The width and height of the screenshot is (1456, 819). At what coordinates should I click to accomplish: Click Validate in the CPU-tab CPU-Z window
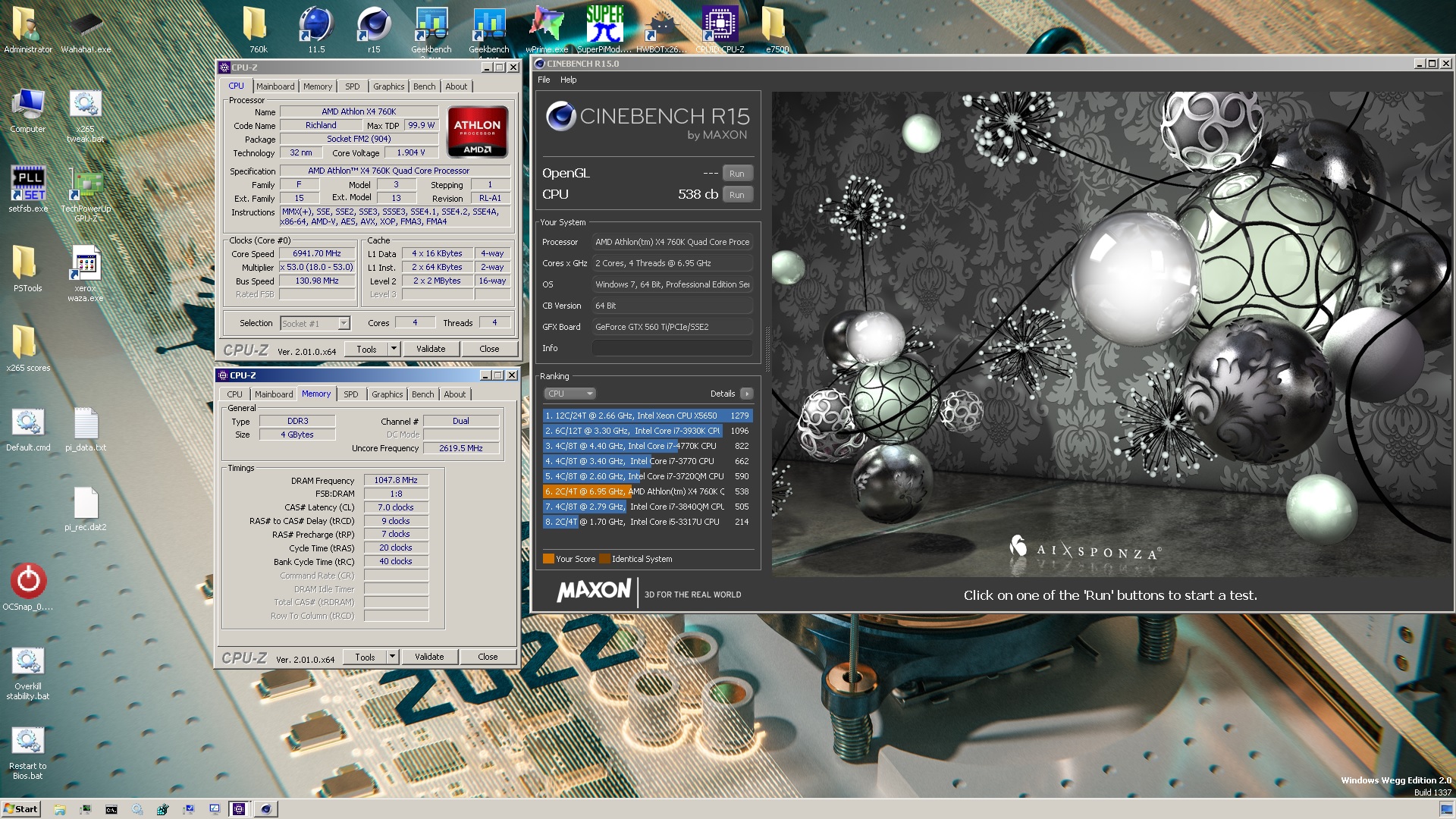click(x=431, y=349)
